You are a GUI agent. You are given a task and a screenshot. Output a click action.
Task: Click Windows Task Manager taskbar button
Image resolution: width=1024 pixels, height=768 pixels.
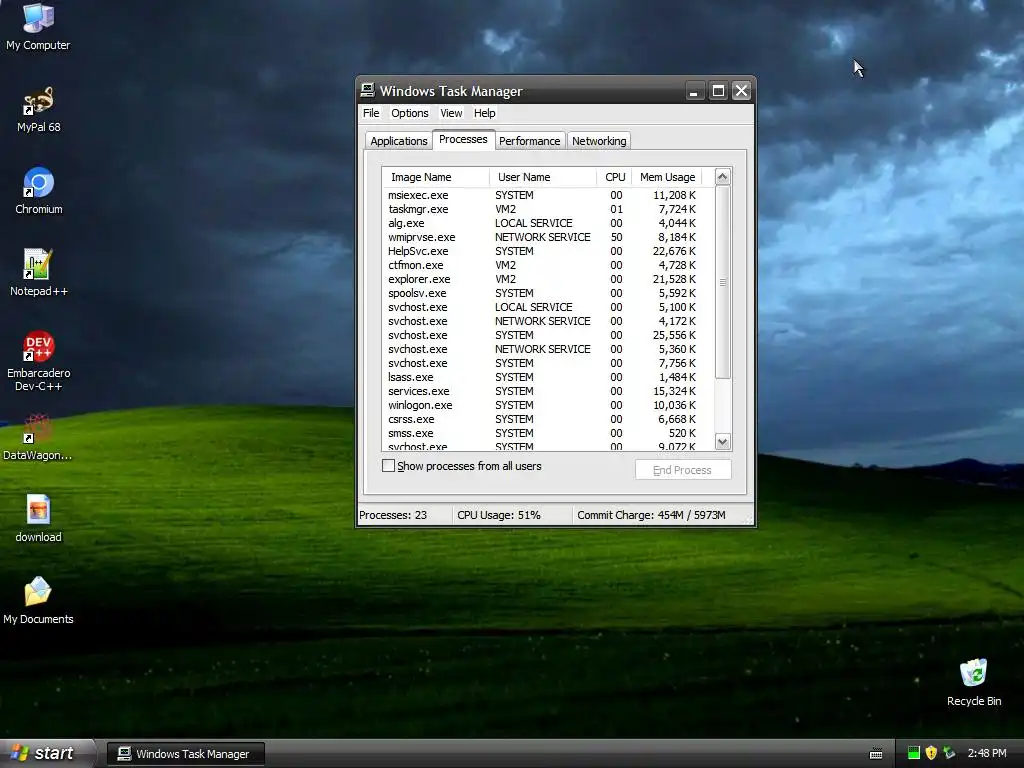point(185,754)
